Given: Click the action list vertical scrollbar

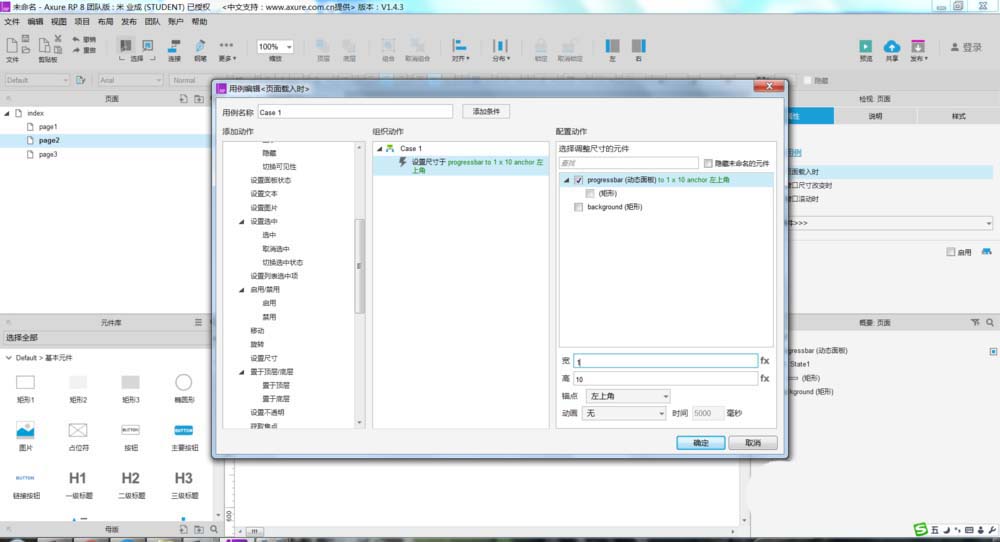Looking at the screenshot, I should [x=359, y=266].
